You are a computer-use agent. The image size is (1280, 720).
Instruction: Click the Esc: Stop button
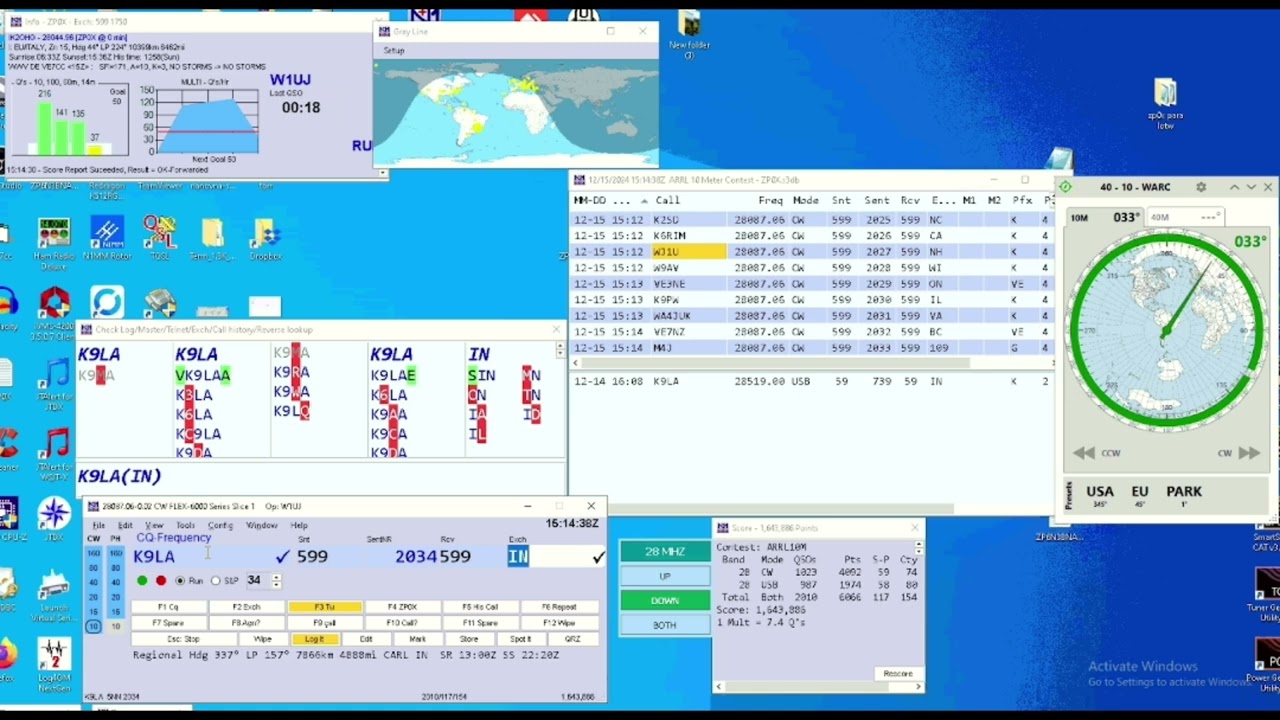pyautogui.click(x=183, y=639)
